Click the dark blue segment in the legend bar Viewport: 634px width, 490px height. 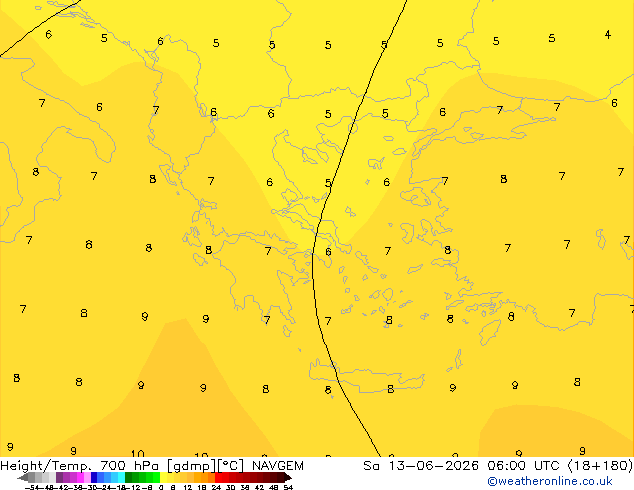[x=94, y=477]
